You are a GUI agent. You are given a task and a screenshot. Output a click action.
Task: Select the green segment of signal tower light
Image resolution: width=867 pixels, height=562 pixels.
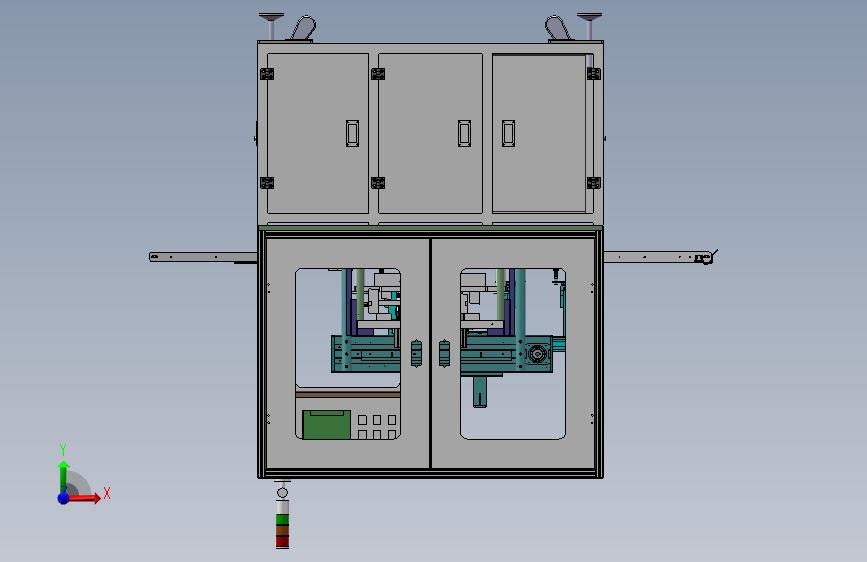pyautogui.click(x=283, y=519)
